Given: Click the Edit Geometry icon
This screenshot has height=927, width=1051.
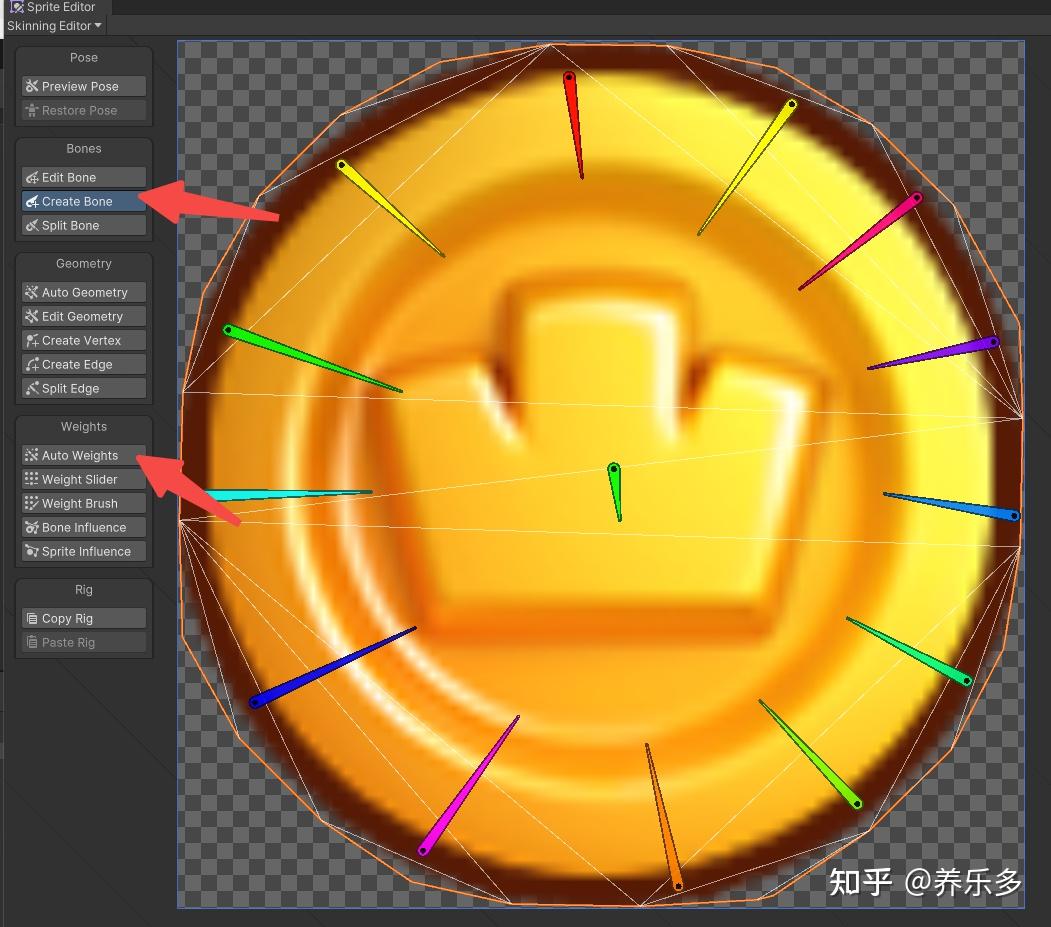Looking at the screenshot, I should point(32,316).
